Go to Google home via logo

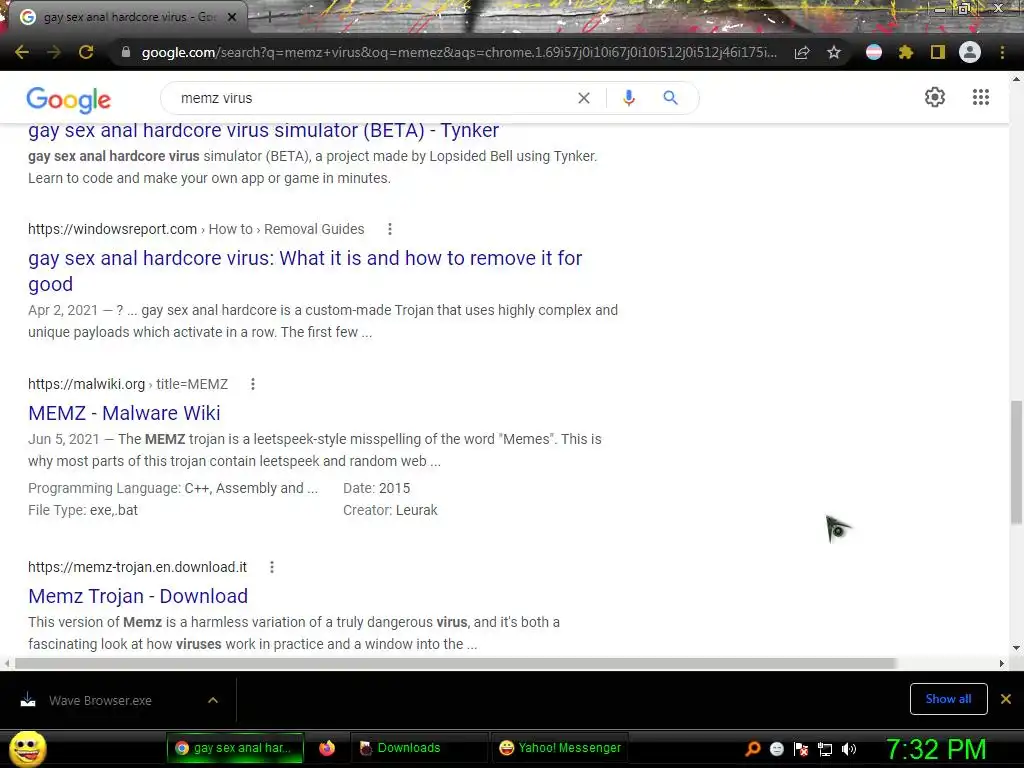(x=69, y=99)
